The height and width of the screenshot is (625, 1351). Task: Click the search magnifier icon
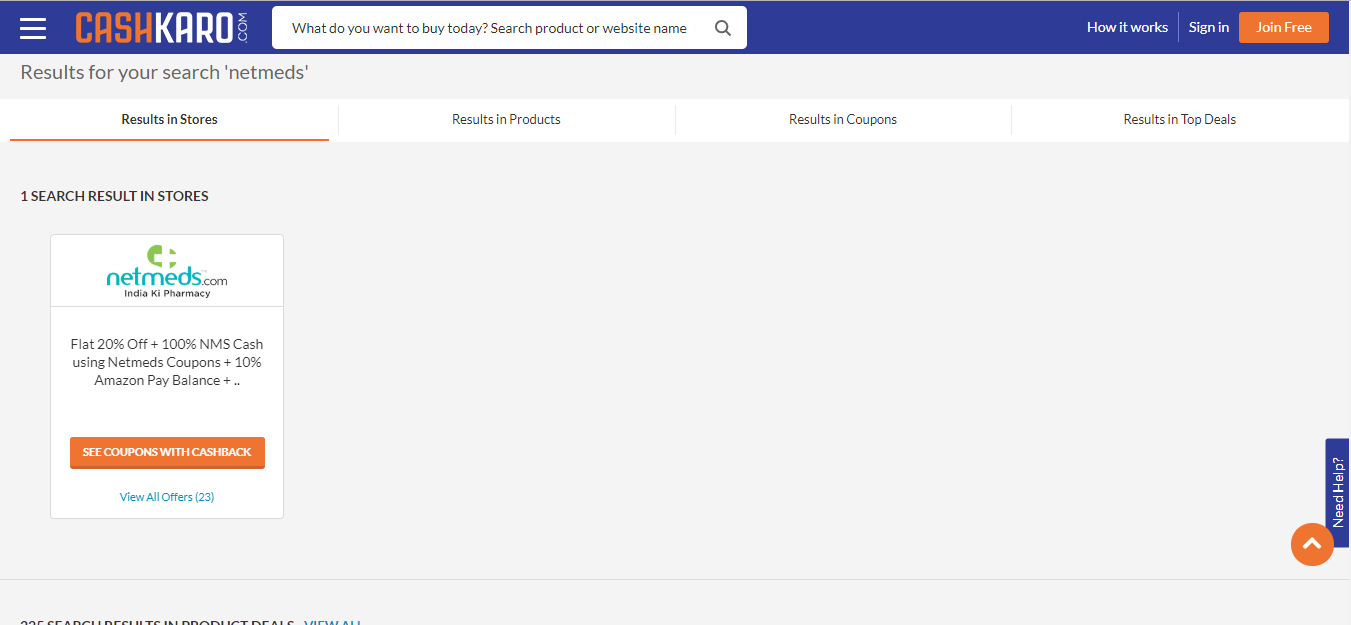coord(723,28)
